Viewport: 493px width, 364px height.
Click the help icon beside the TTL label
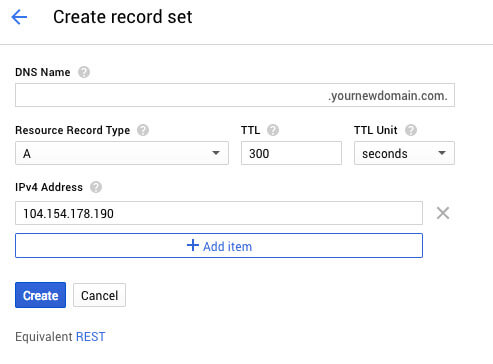pos(273,130)
